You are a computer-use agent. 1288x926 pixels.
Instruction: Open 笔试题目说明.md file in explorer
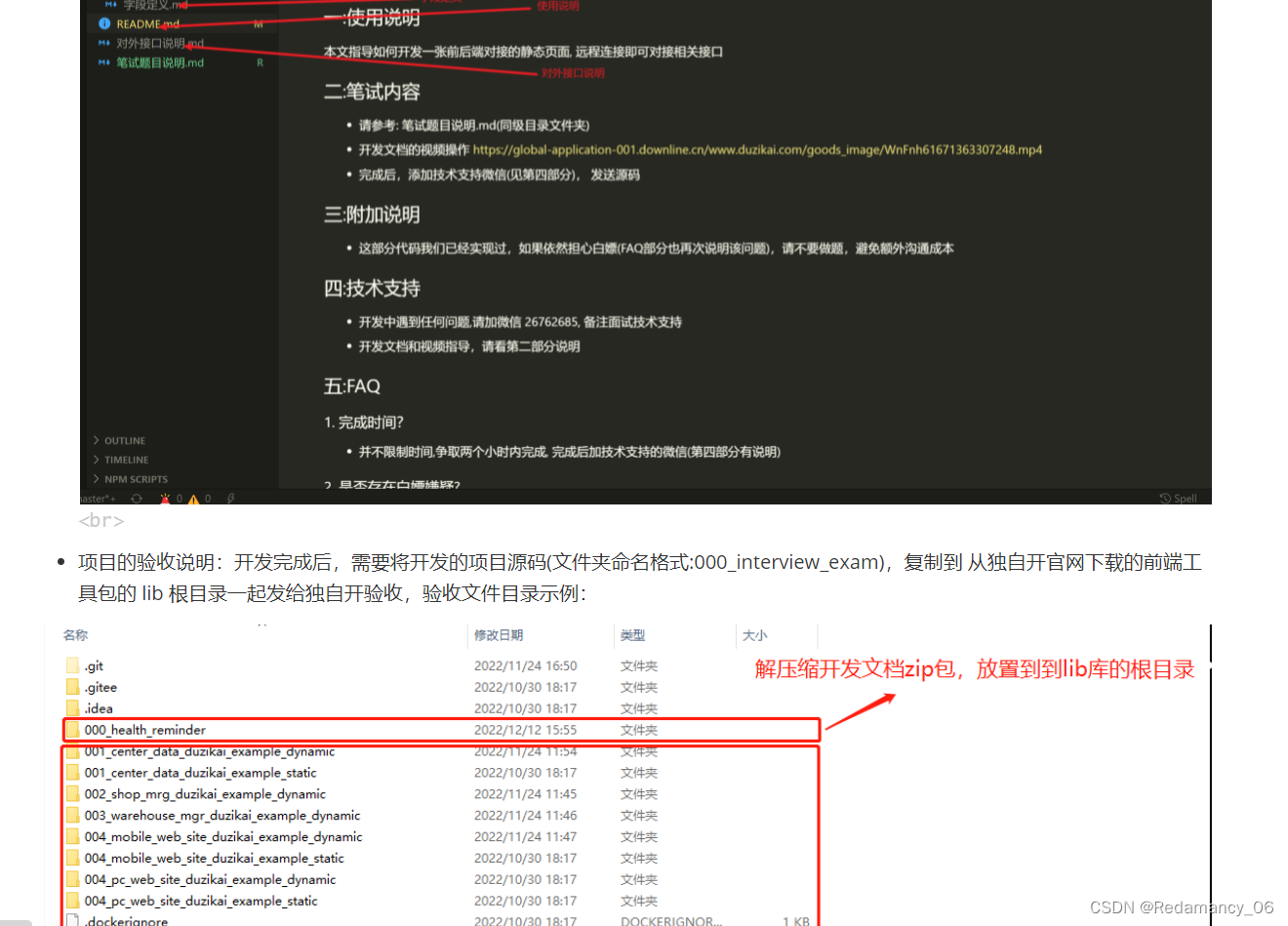pyautogui.click(x=160, y=62)
